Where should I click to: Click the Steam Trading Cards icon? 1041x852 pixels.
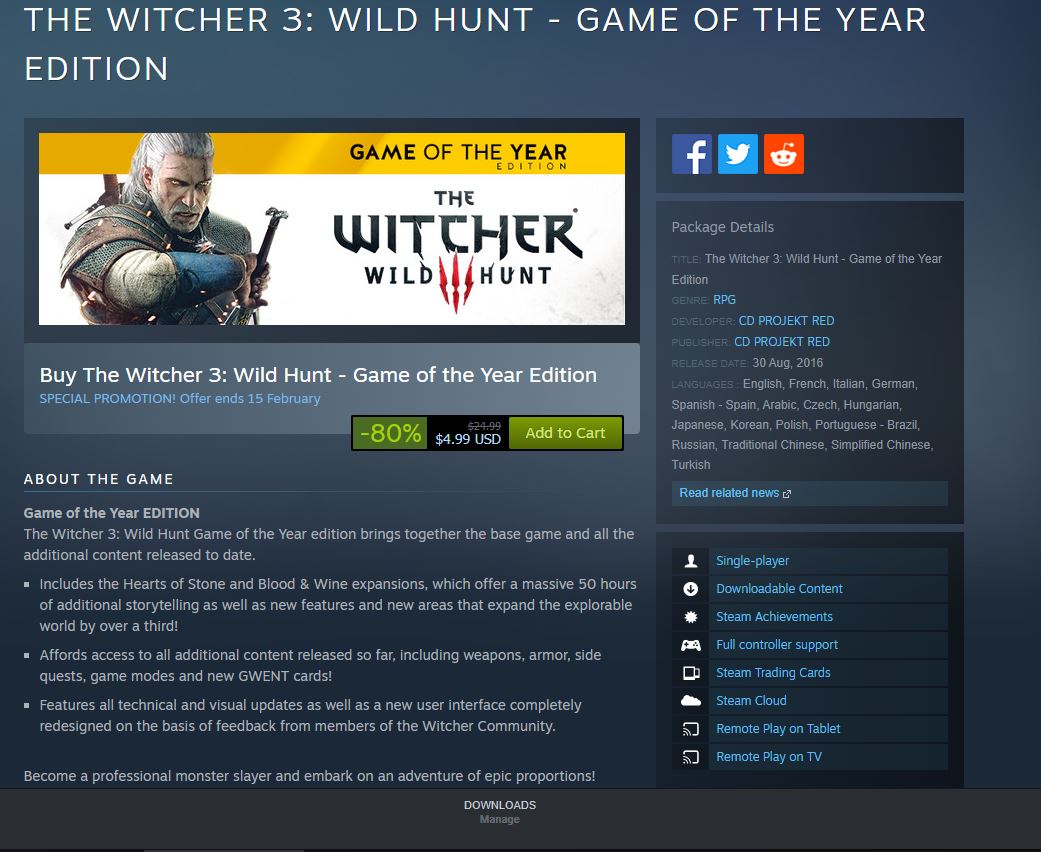click(x=690, y=673)
